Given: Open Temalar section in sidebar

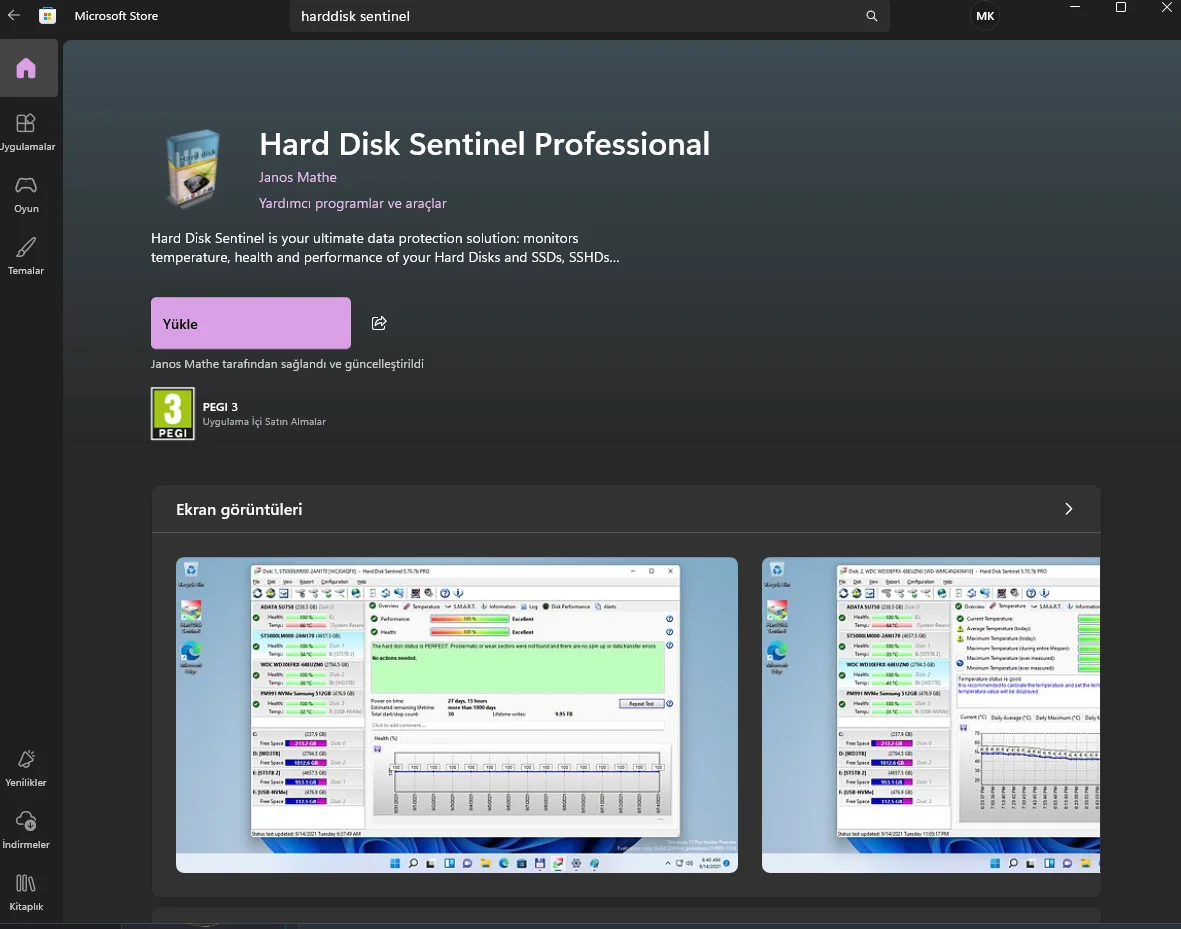Looking at the screenshot, I should click(26, 256).
